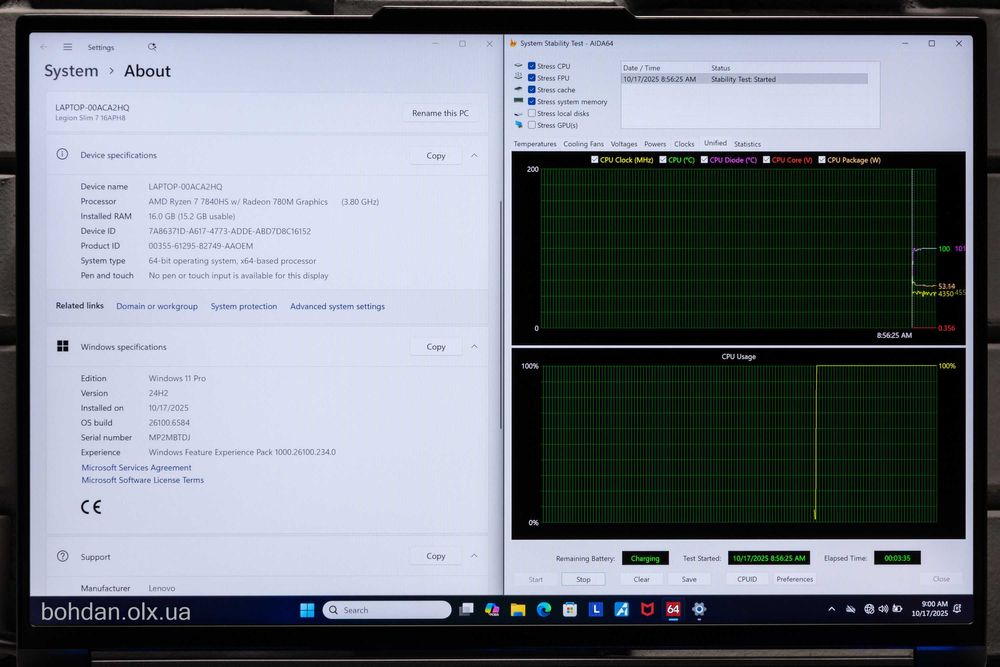The height and width of the screenshot is (667, 1000).
Task: Go back with the Settings back arrow
Action: (43, 47)
